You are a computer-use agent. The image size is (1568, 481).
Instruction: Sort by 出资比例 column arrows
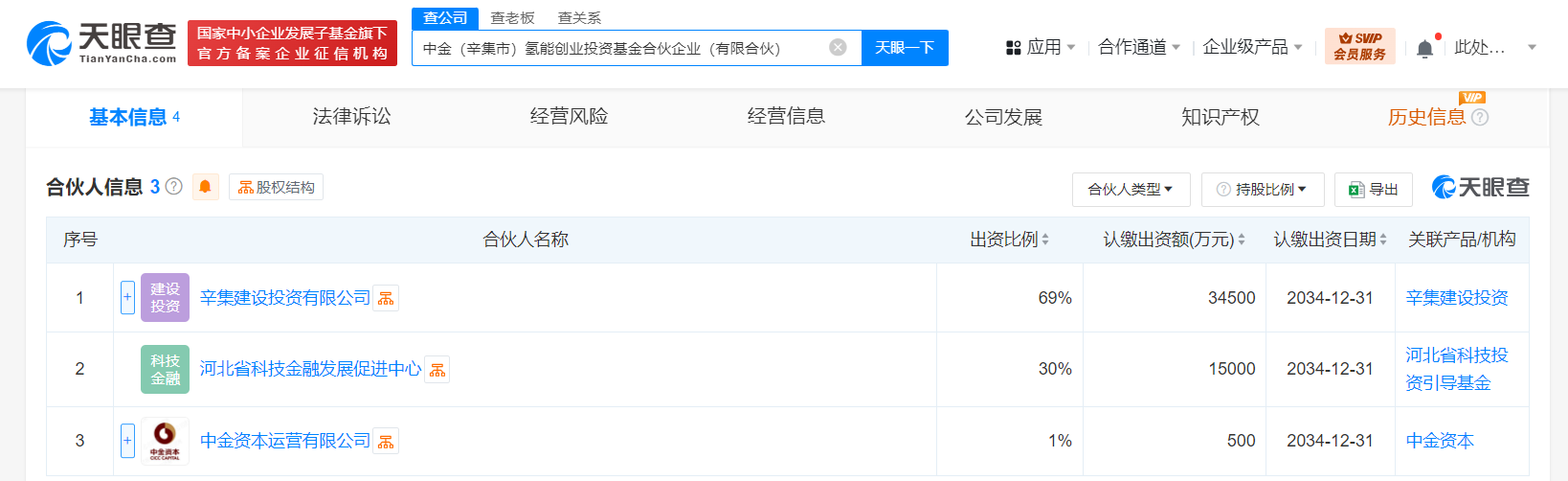click(1045, 240)
